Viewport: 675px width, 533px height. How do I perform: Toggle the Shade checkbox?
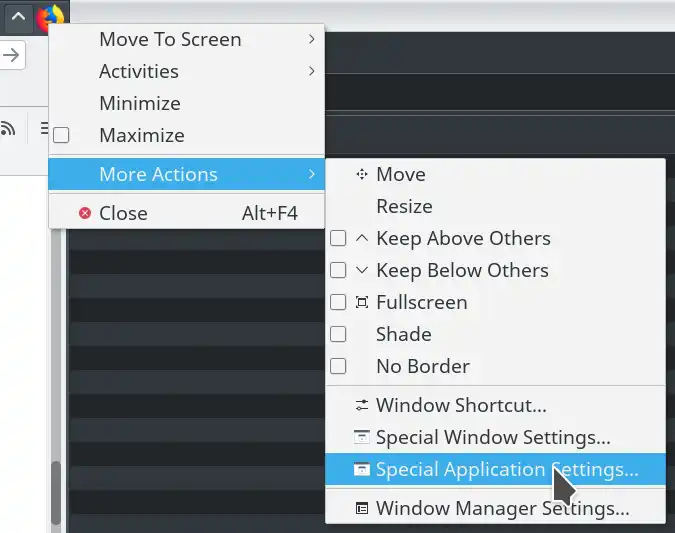tap(338, 334)
